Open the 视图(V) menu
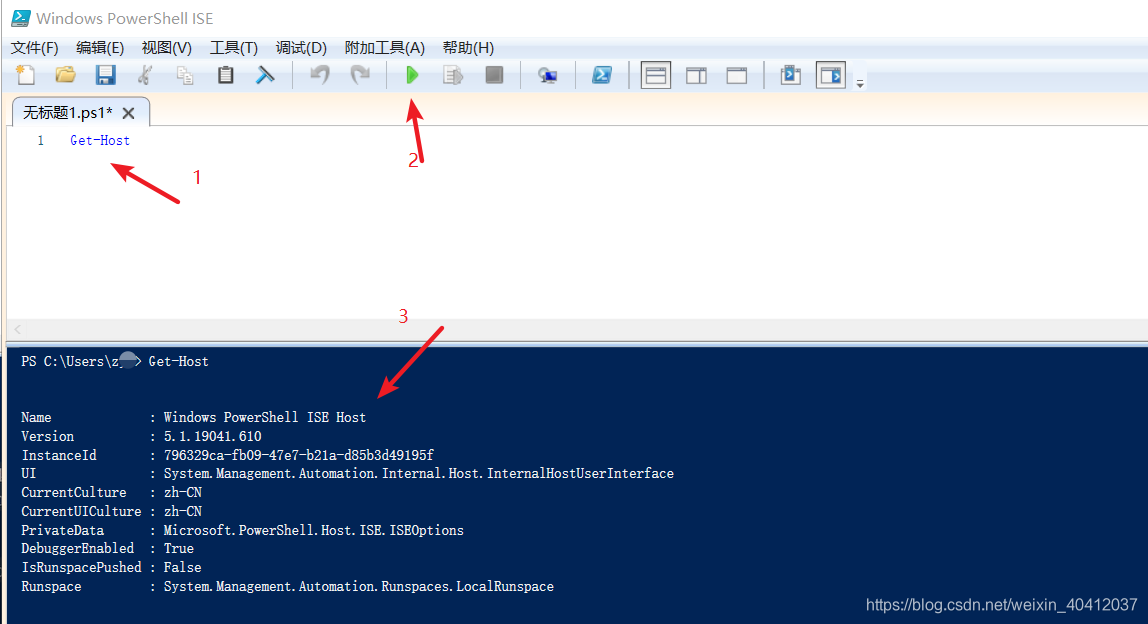This screenshot has width=1148, height=624. tap(166, 48)
